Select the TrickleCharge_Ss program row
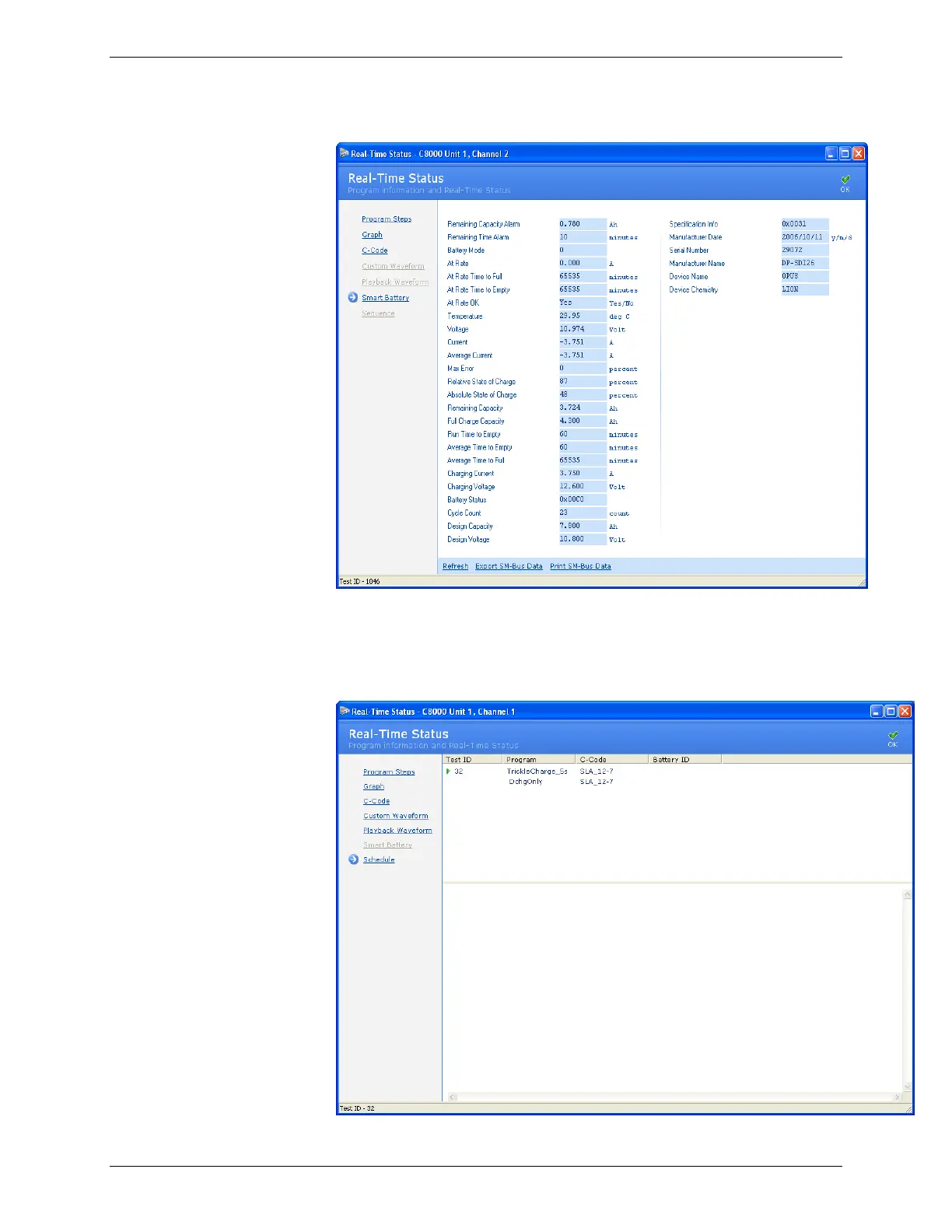The width and height of the screenshot is (952, 1232). pyautogui.click(x=537, y=772)
